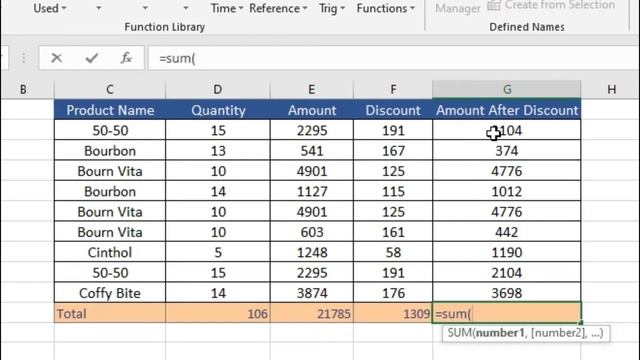The image size is (640, 360).
Task: Open the Date & Time functions dropdown
Action: (227, 8)
